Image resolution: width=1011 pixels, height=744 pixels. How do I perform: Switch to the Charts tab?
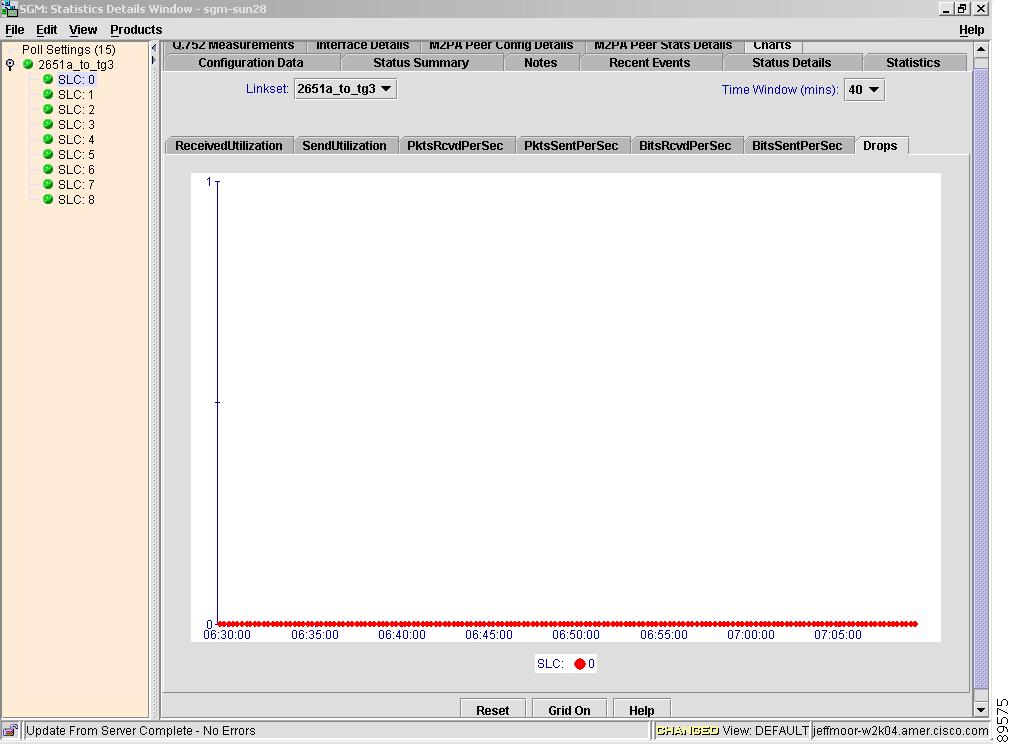(x=772, y=46)
